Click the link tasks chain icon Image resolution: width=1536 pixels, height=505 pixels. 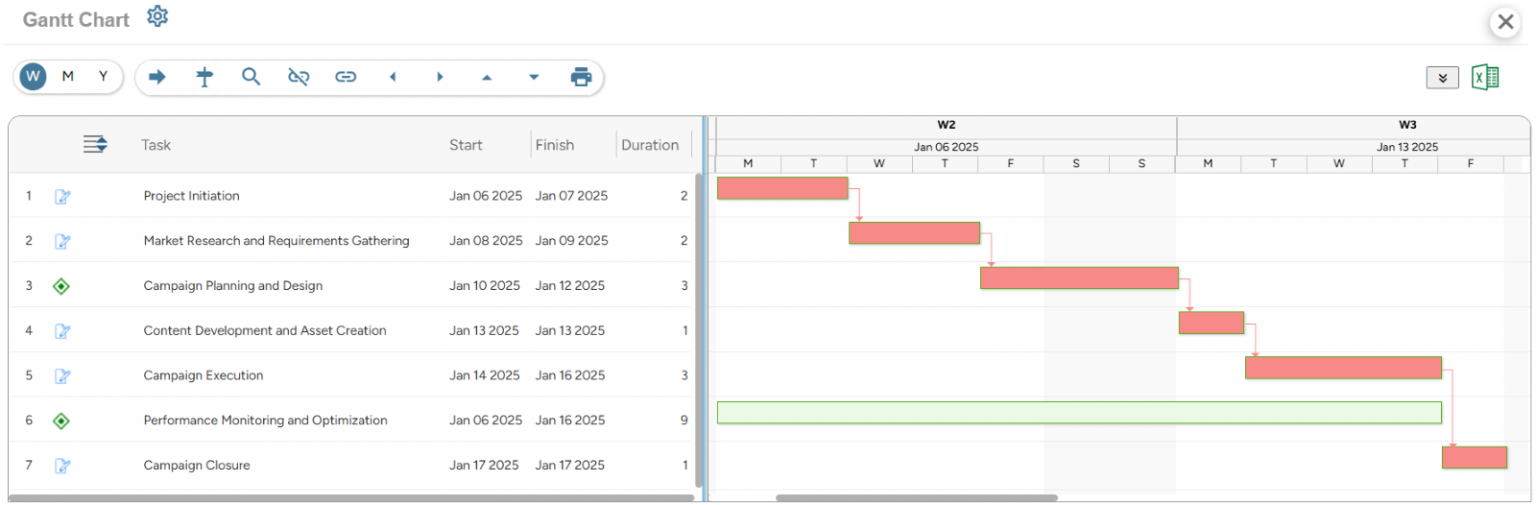(x=346, y=77)
